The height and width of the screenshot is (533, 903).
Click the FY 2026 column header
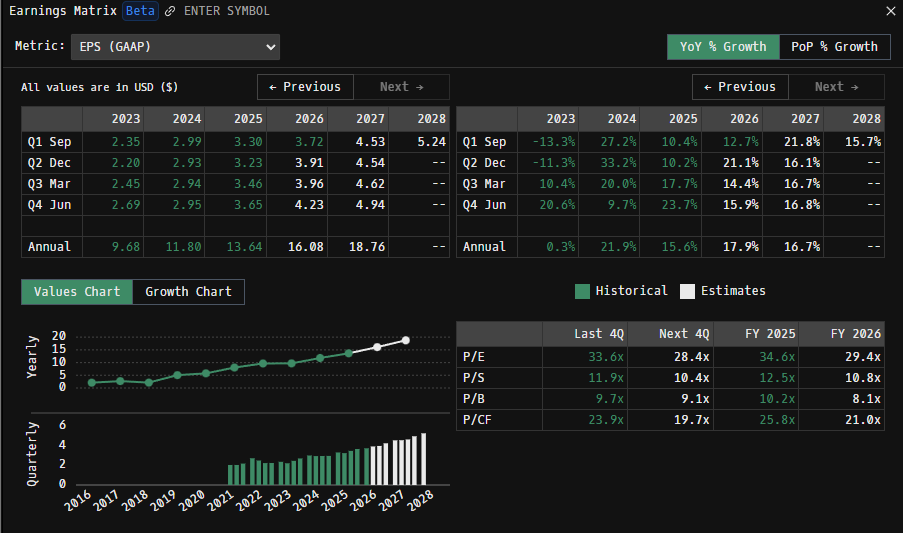[856, 334]
